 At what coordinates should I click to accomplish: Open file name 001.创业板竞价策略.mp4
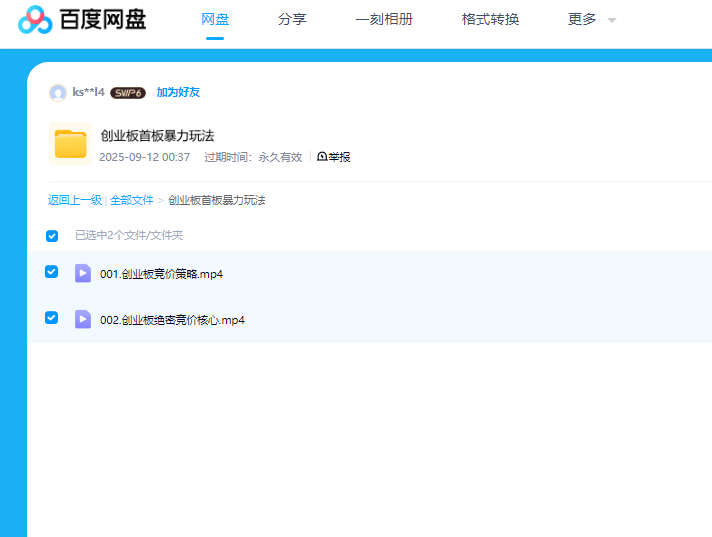coord(161,274)
